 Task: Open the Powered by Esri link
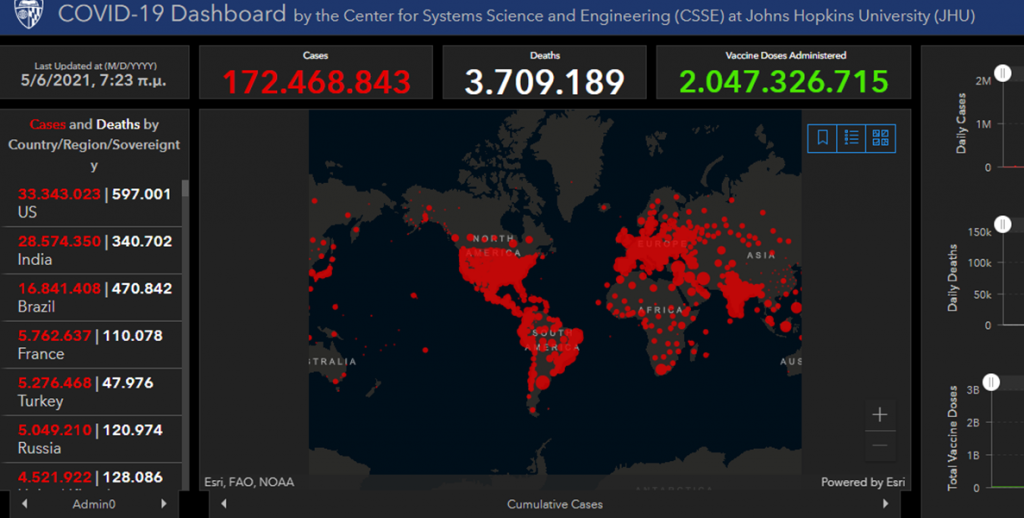(862, 482)
